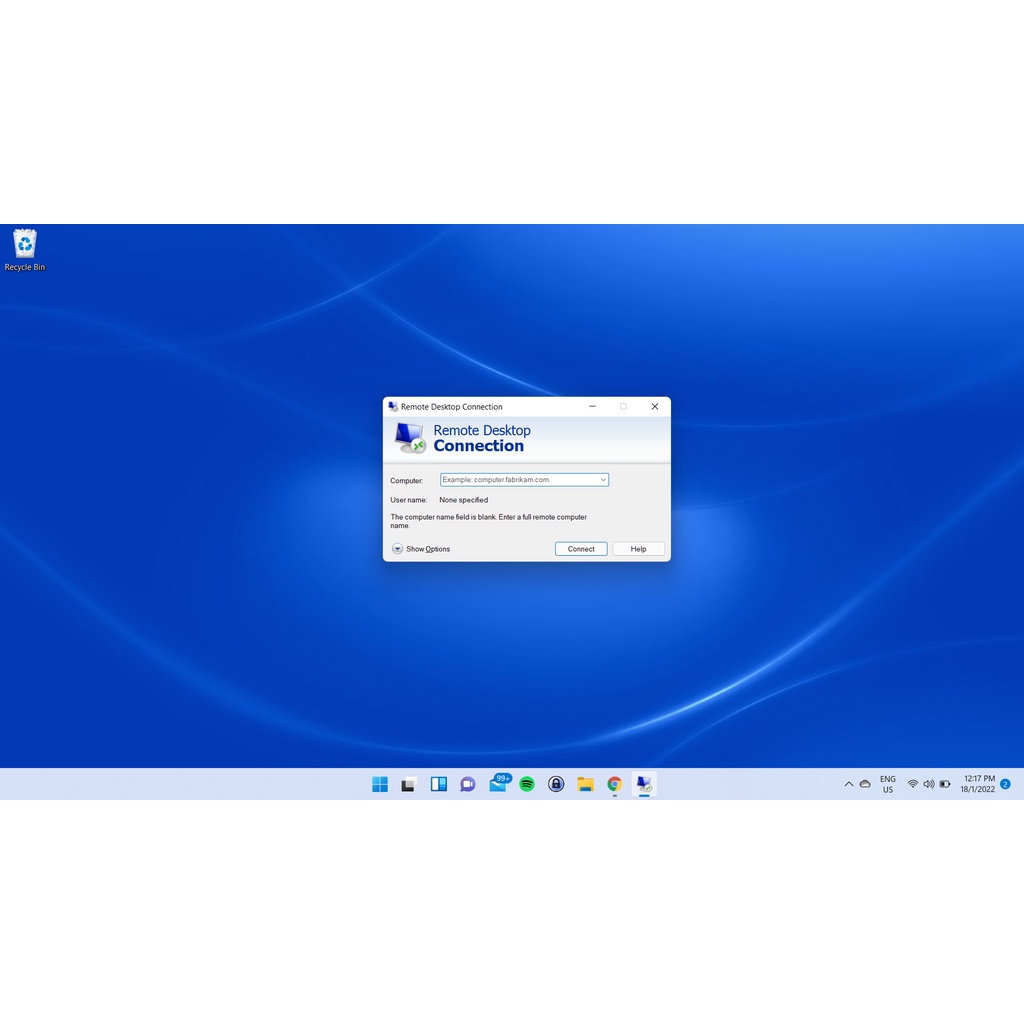1024x1024 pixels.
Task: Launch Google Chrome from the taskbar
Action: (614, 784)
